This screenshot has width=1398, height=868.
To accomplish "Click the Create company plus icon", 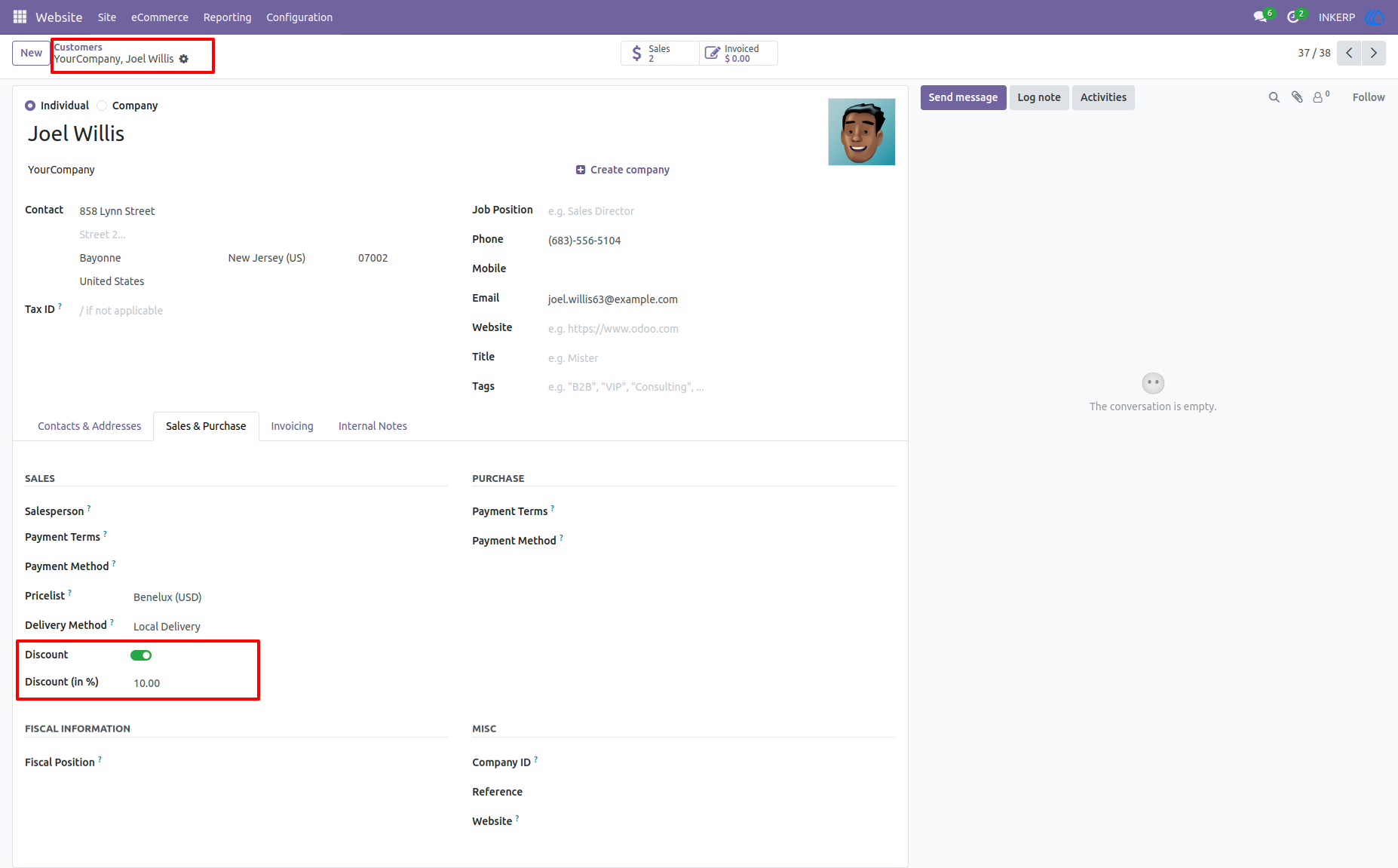I will click(581, 170).
